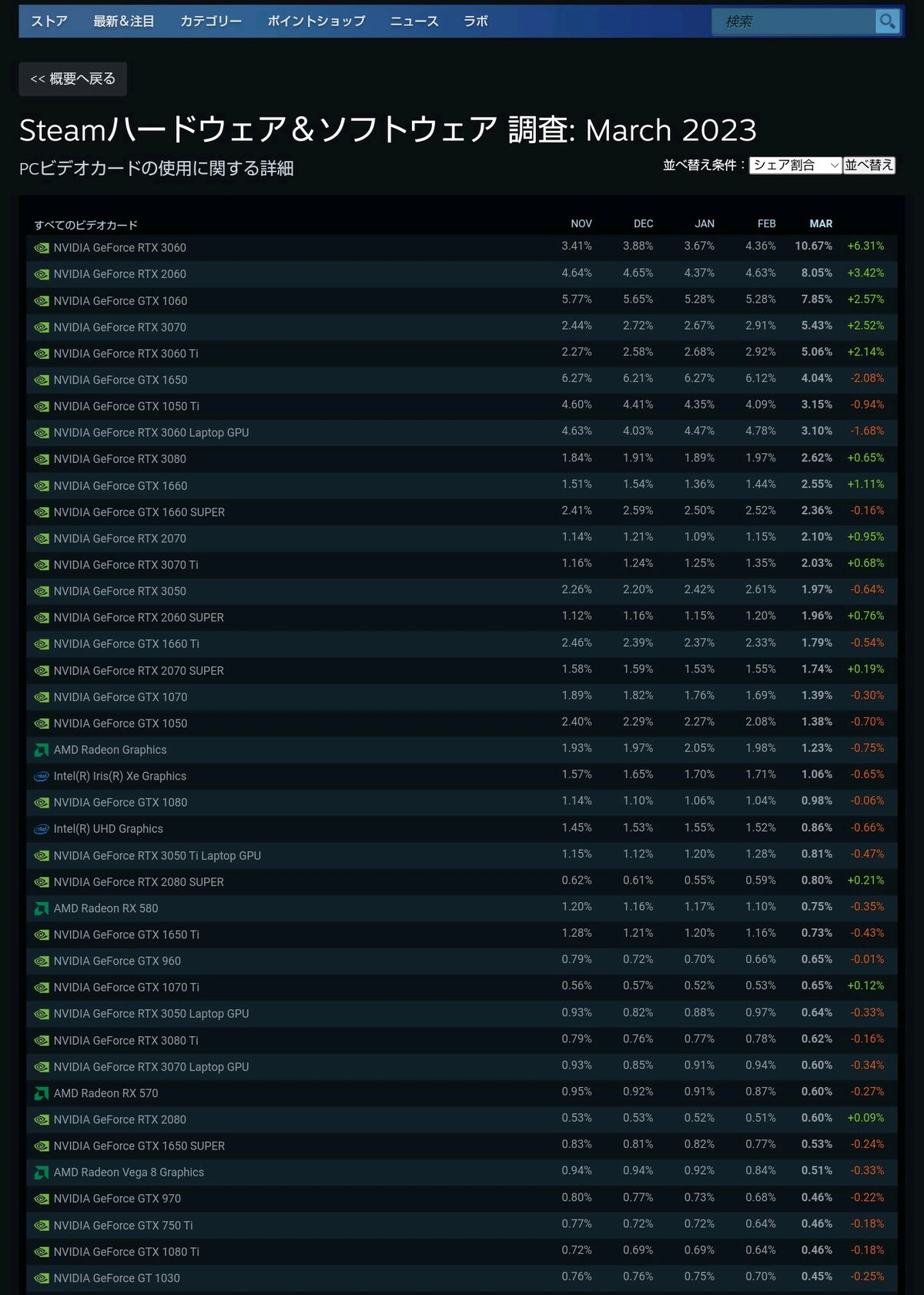Open the ポイントショップ menu
This screenshot has width=924, height=1295.
pos(316,22)
